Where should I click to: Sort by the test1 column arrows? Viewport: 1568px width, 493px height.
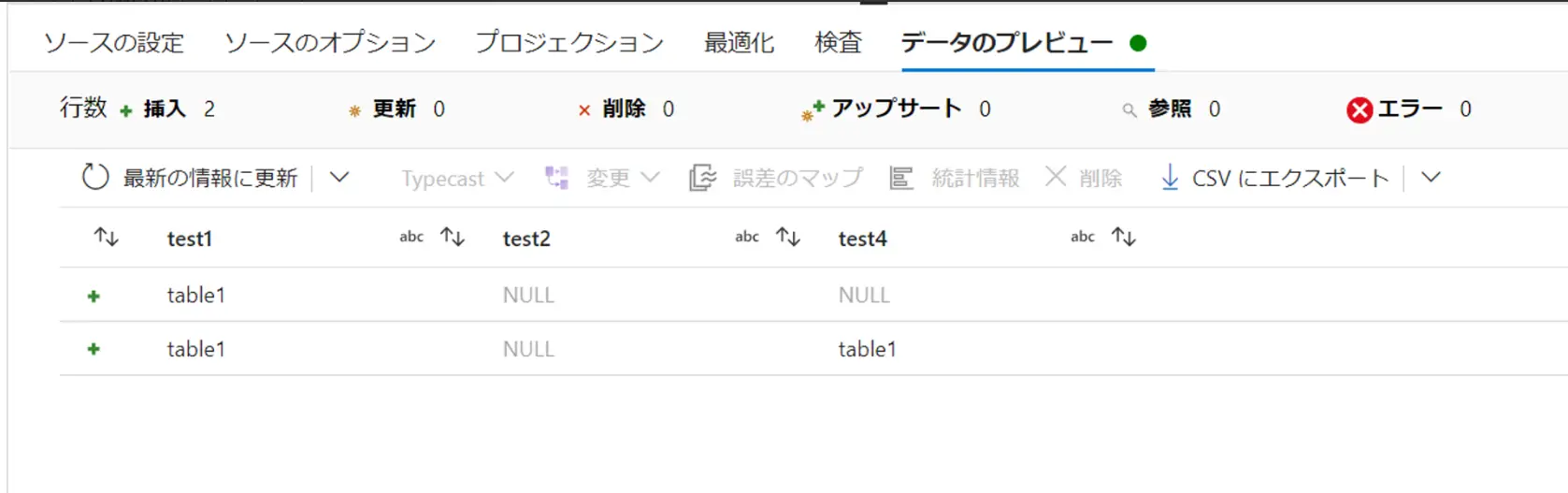[x=453, y=238]
